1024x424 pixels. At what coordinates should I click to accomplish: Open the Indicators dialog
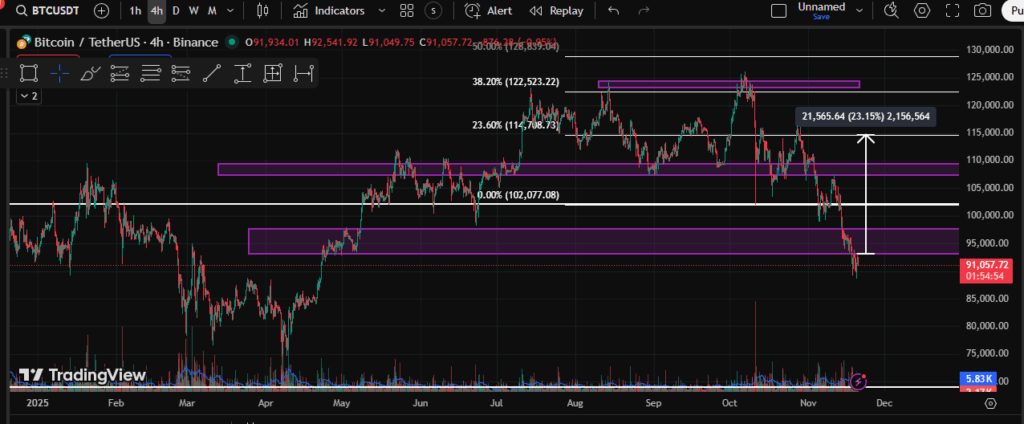tap(329, 11)
